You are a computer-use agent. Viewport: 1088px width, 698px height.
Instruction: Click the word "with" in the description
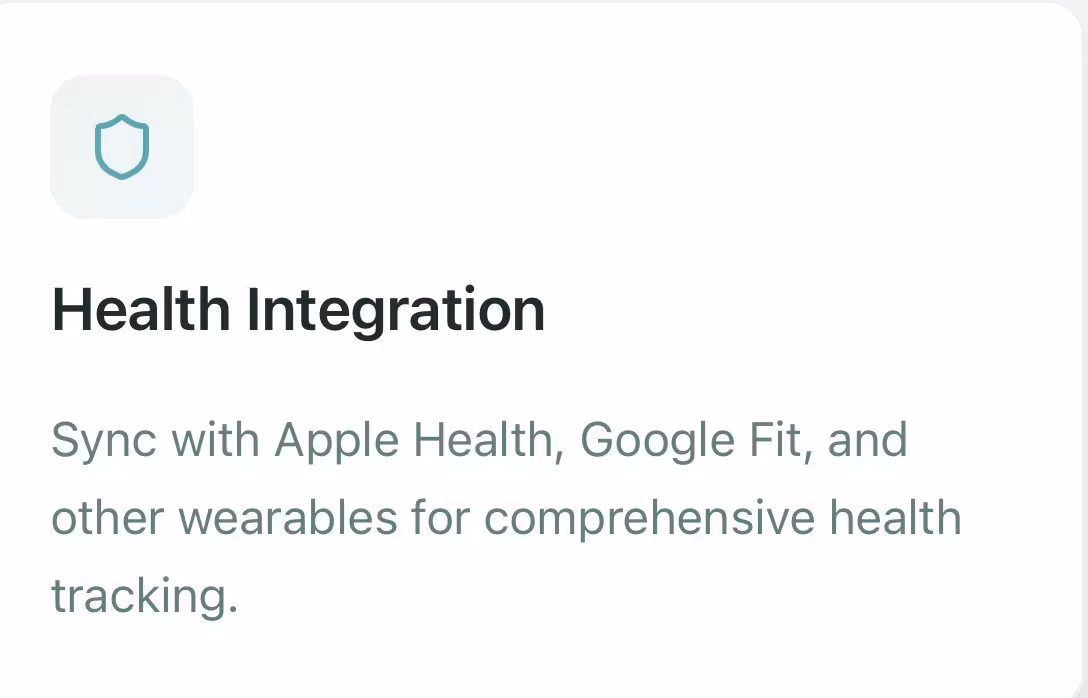point(216,440)
